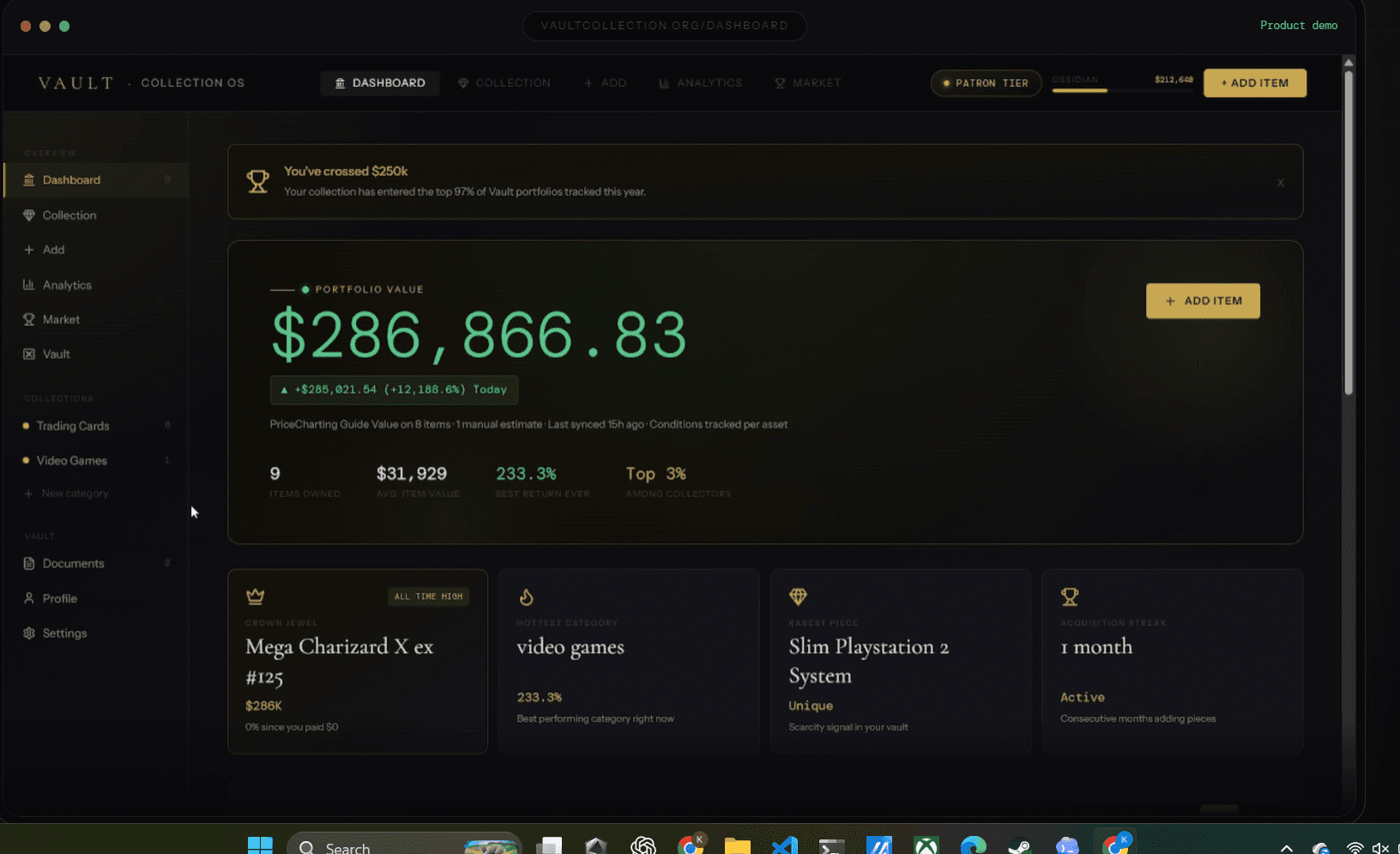The width and height of the screenshot is (1400, 854).
Task: Click the $212,640 tier amount in the header
Action: coord(1174,80)
